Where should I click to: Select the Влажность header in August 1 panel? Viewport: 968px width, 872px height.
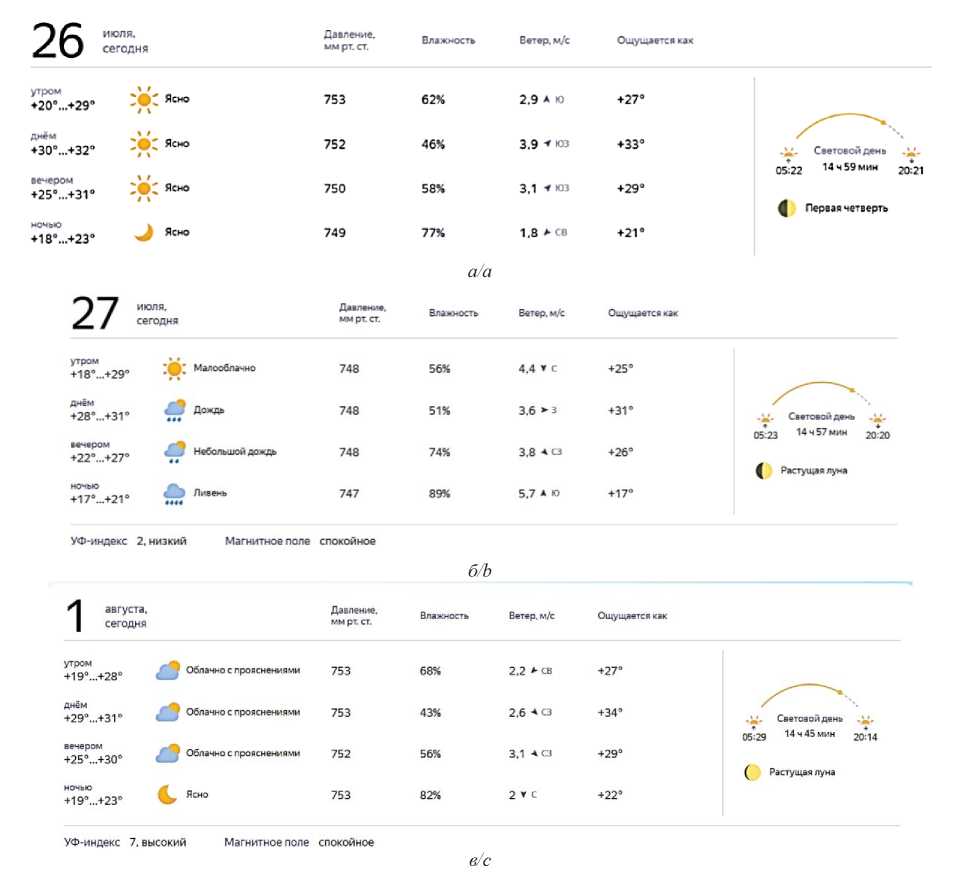444,616
